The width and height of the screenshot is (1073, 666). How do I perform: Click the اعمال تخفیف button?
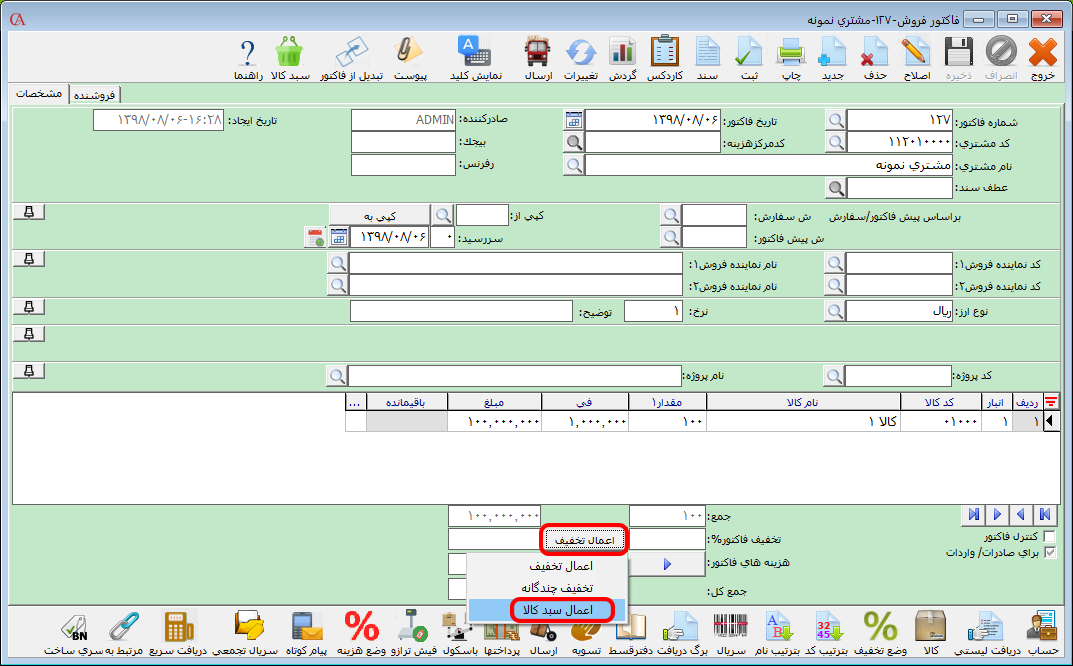pos(584,540)
